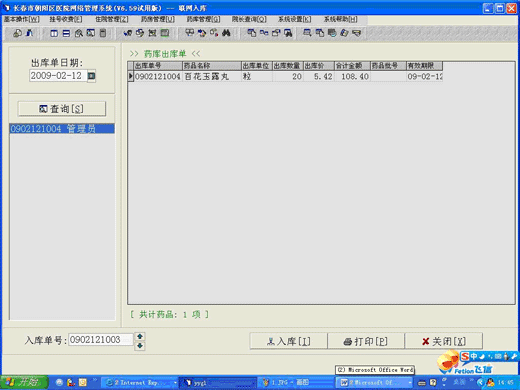Open the 系统设置[K] menu

pyautogui.click(x=294, y=19)
